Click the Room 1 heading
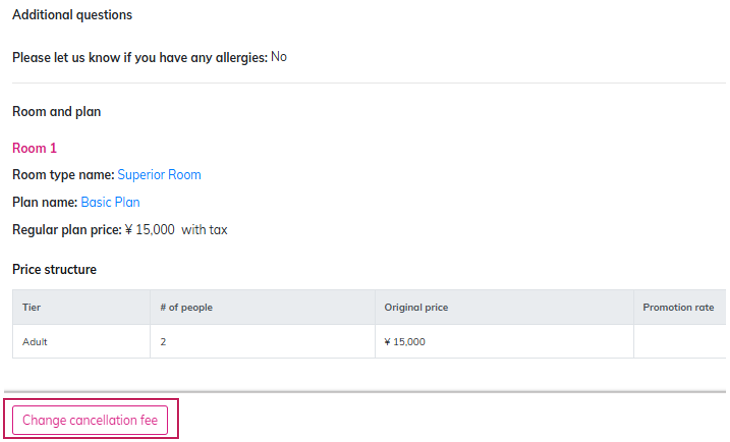 pos(34,148)
